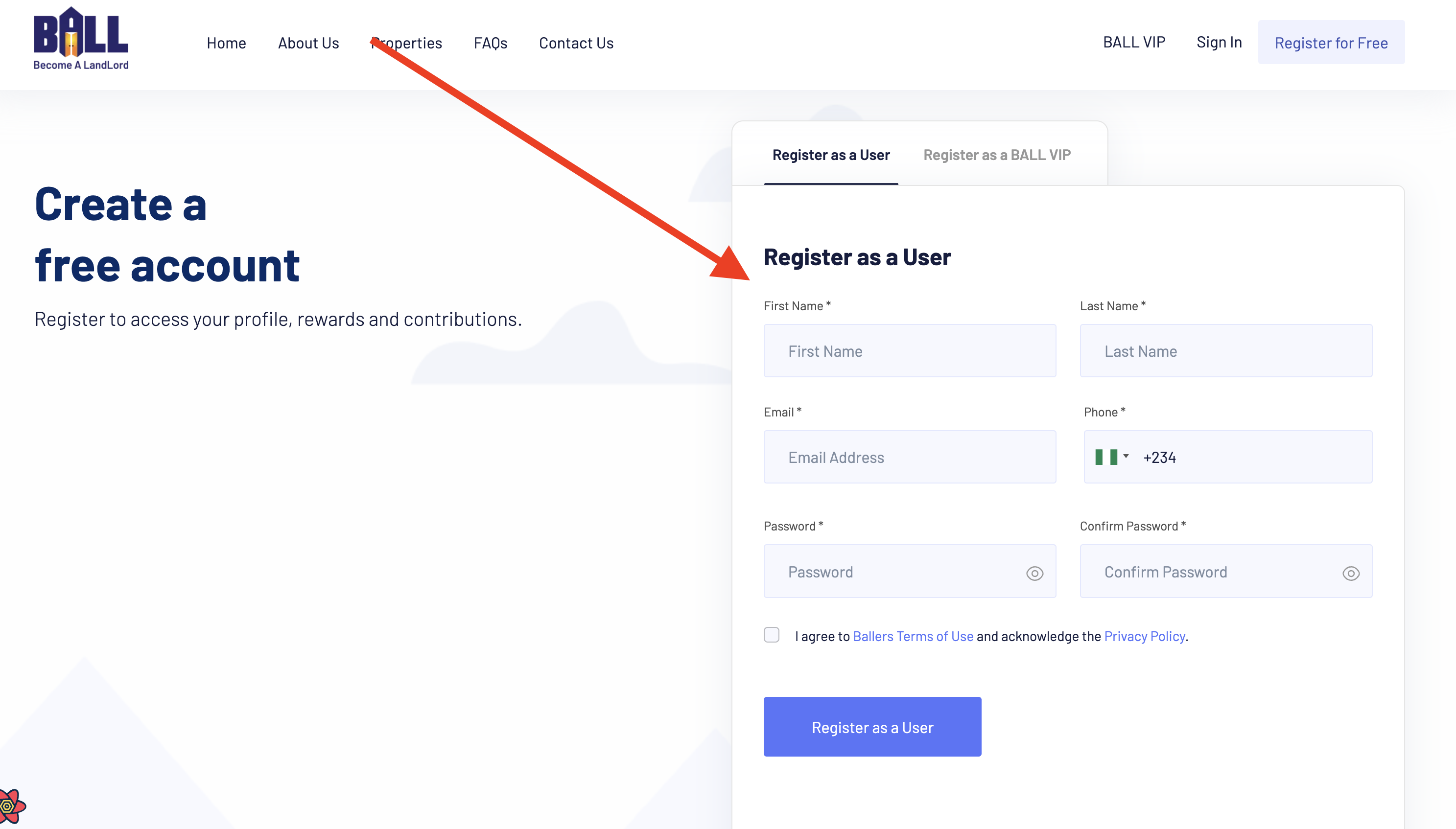Viewport: 1456px width, 829px height.
Task: Open the Properties page
Action: [x=406, y=43]
